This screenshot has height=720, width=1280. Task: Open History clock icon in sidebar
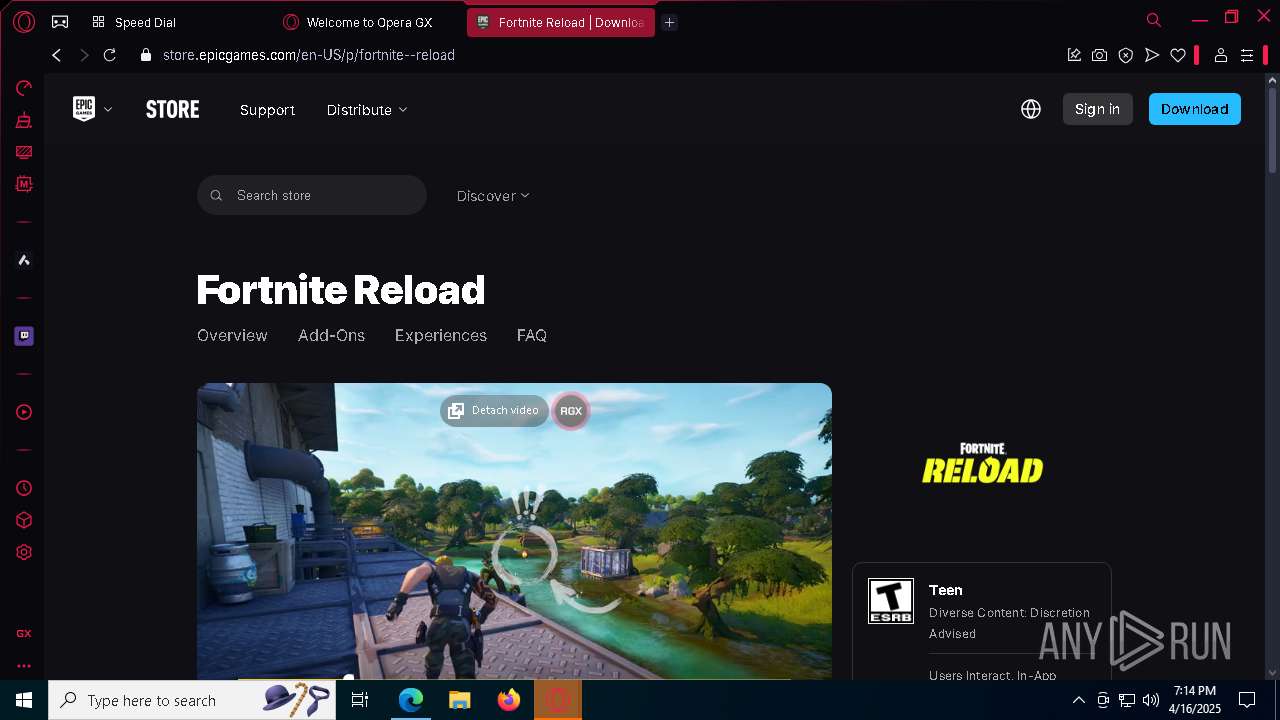(x=24, y=488)
